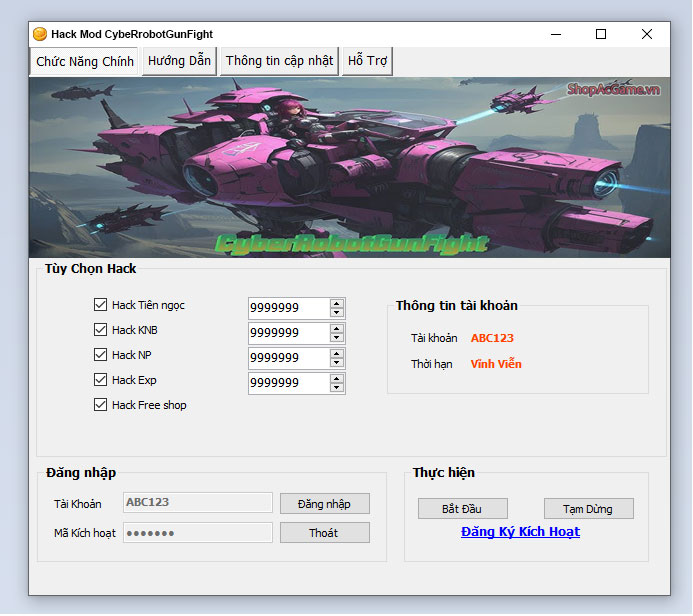Image resolution: width=693 pixels, height=616 pixels.
Task: Toggle the Hack Exp checkbox
Action: 100,380
